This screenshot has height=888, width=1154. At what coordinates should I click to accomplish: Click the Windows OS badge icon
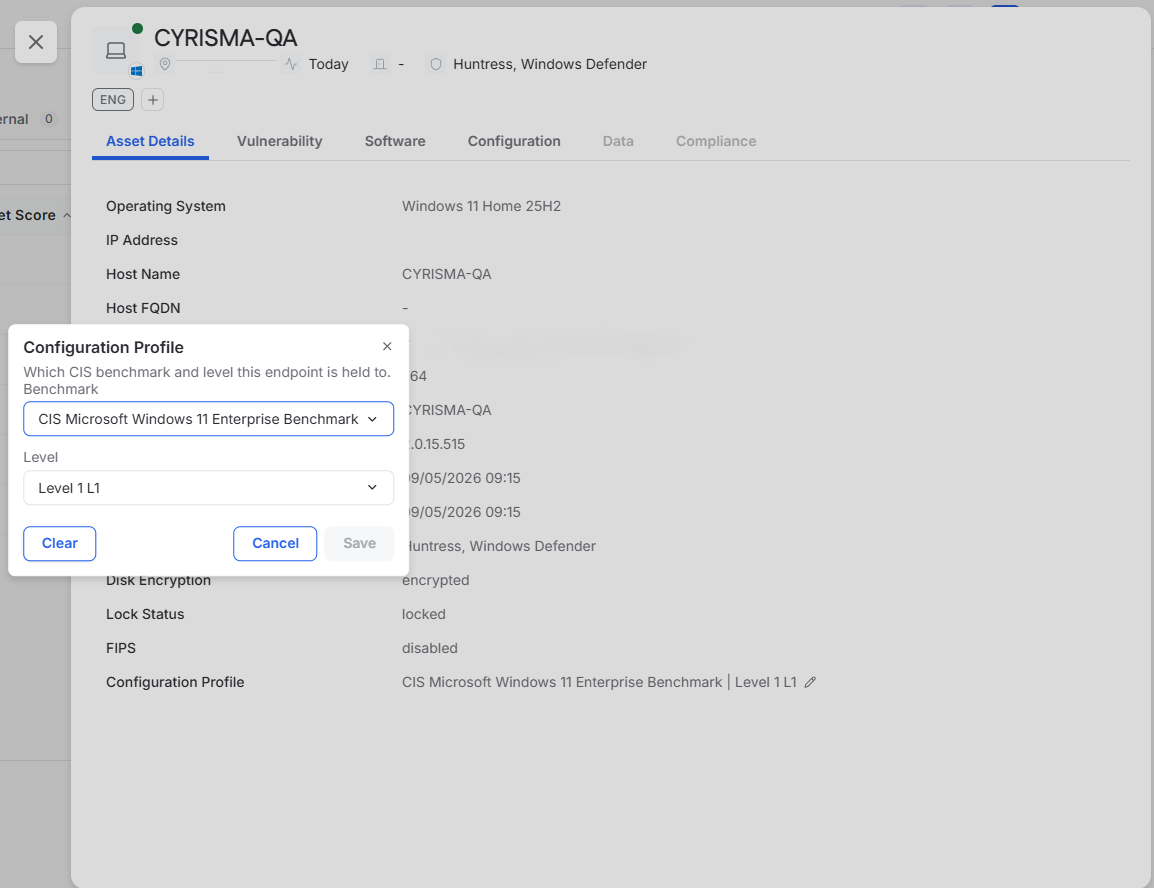pos(136,71)
